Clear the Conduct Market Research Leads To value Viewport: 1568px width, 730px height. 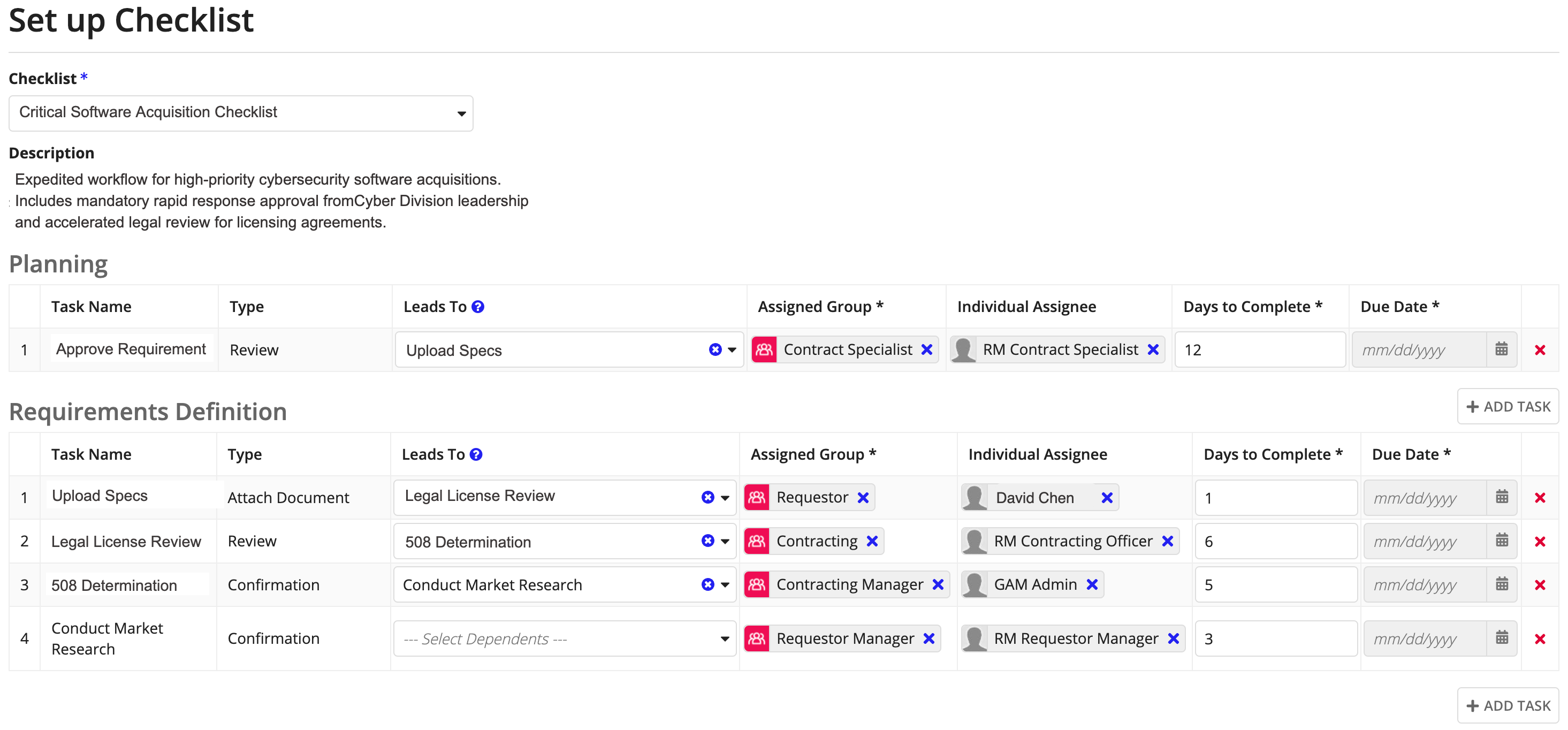click(x=707, y=584)
